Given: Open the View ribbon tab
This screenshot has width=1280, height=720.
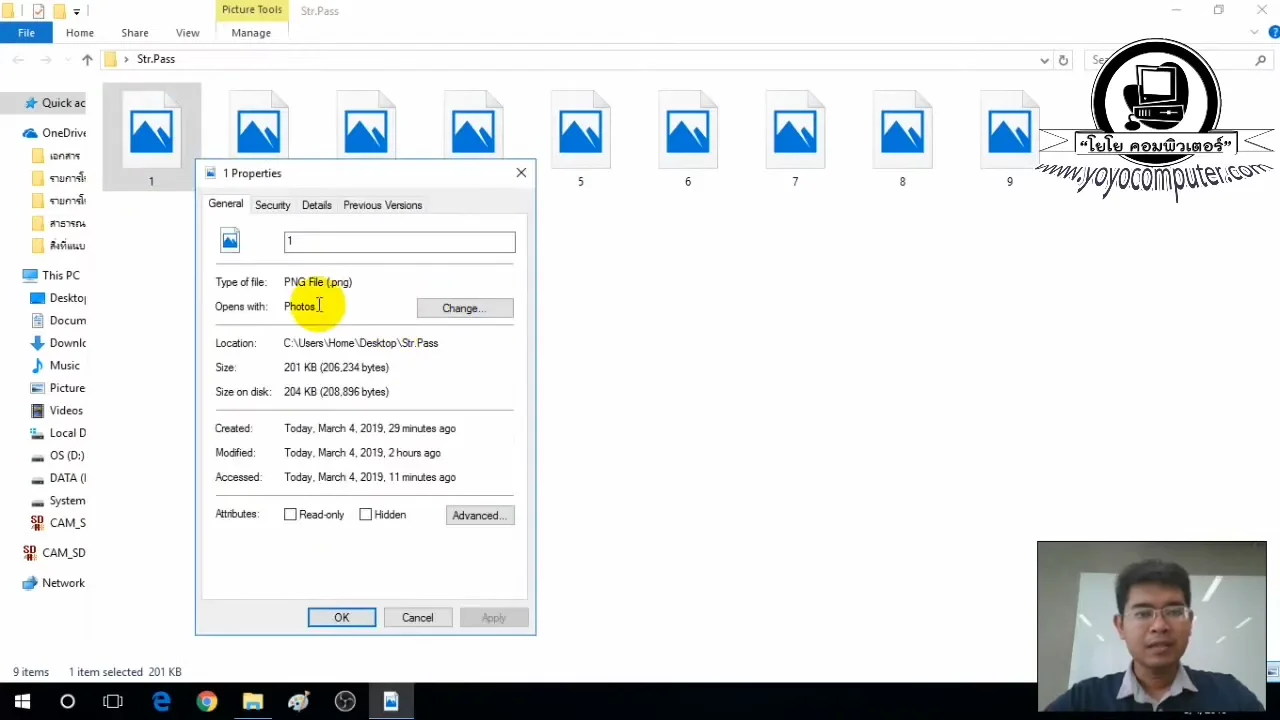Looking at the screenshot, I should pos(187,32).
